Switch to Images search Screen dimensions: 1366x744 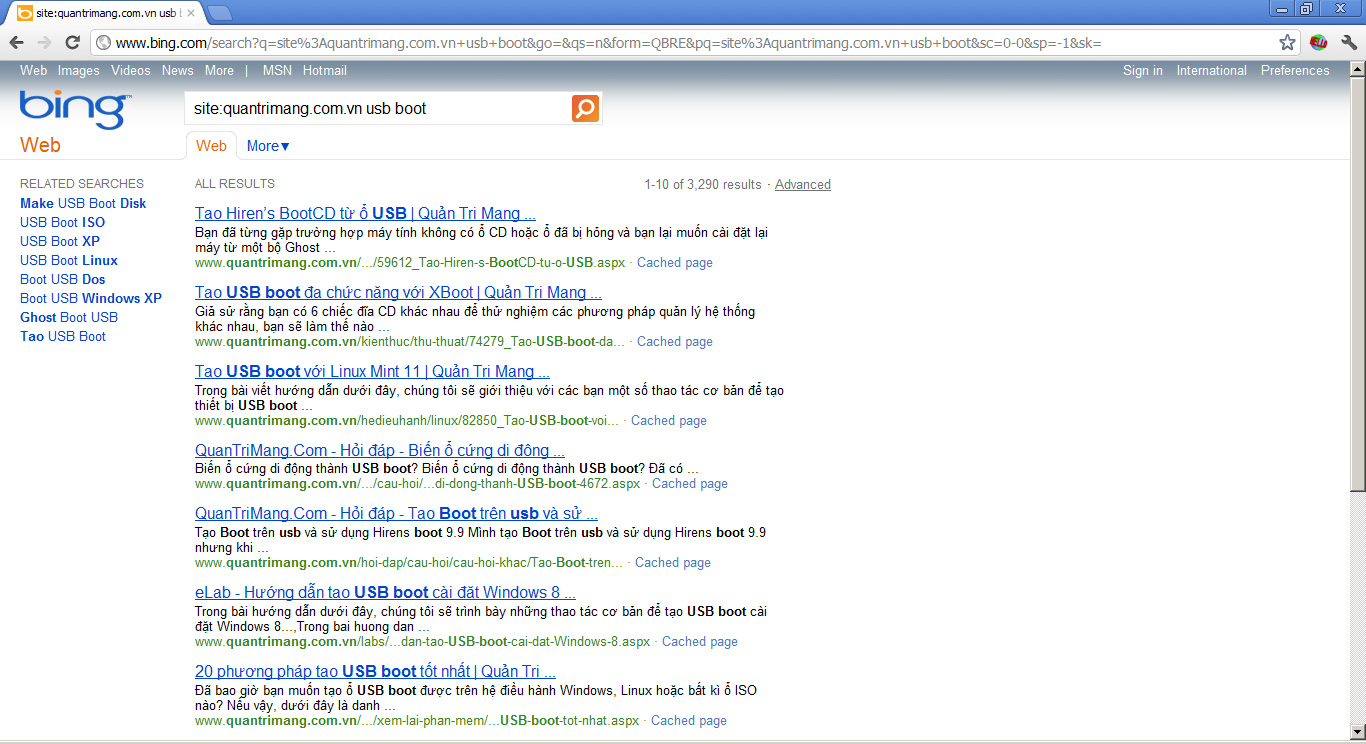(79, 70)
